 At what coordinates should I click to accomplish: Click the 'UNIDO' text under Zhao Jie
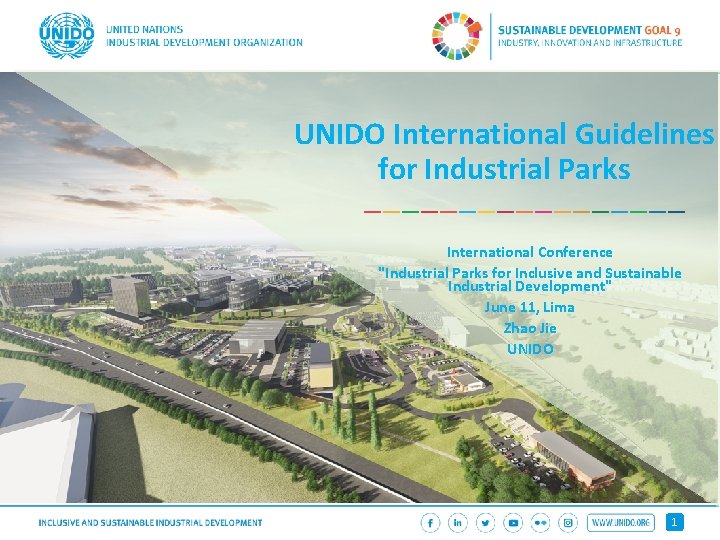pos(530,349)
